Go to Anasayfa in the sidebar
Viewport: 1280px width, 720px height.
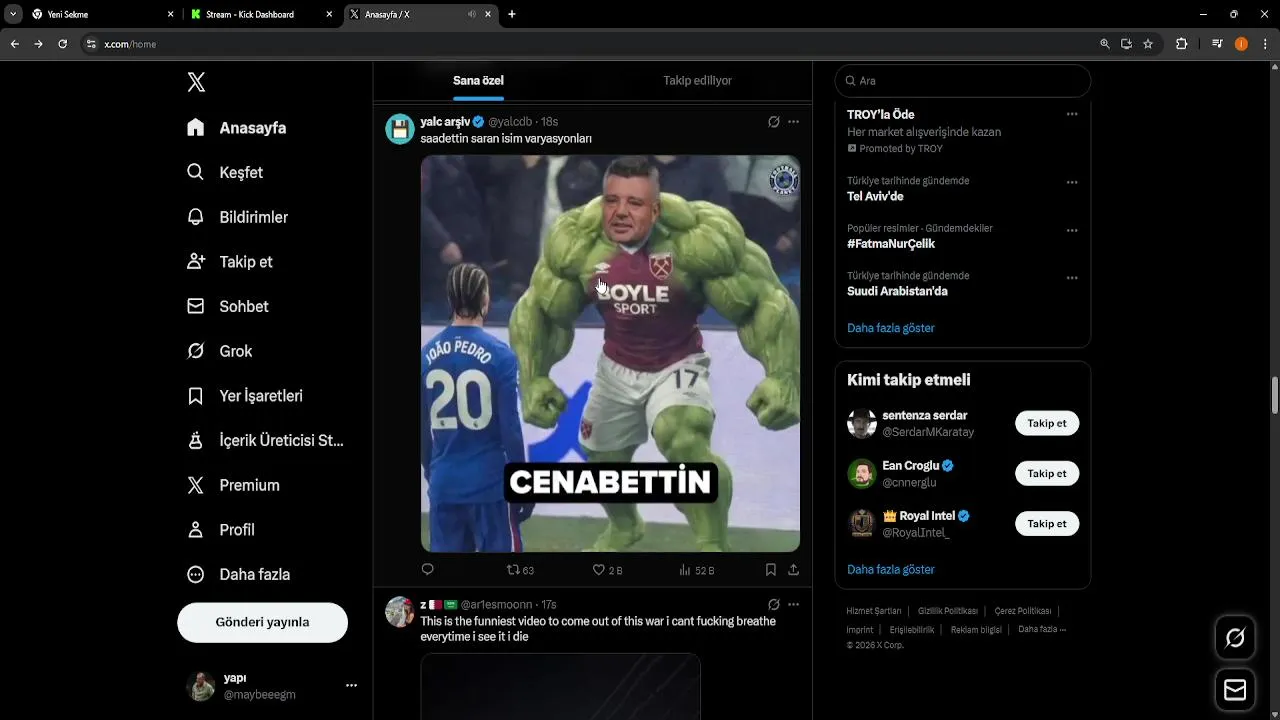coord(237,128)
